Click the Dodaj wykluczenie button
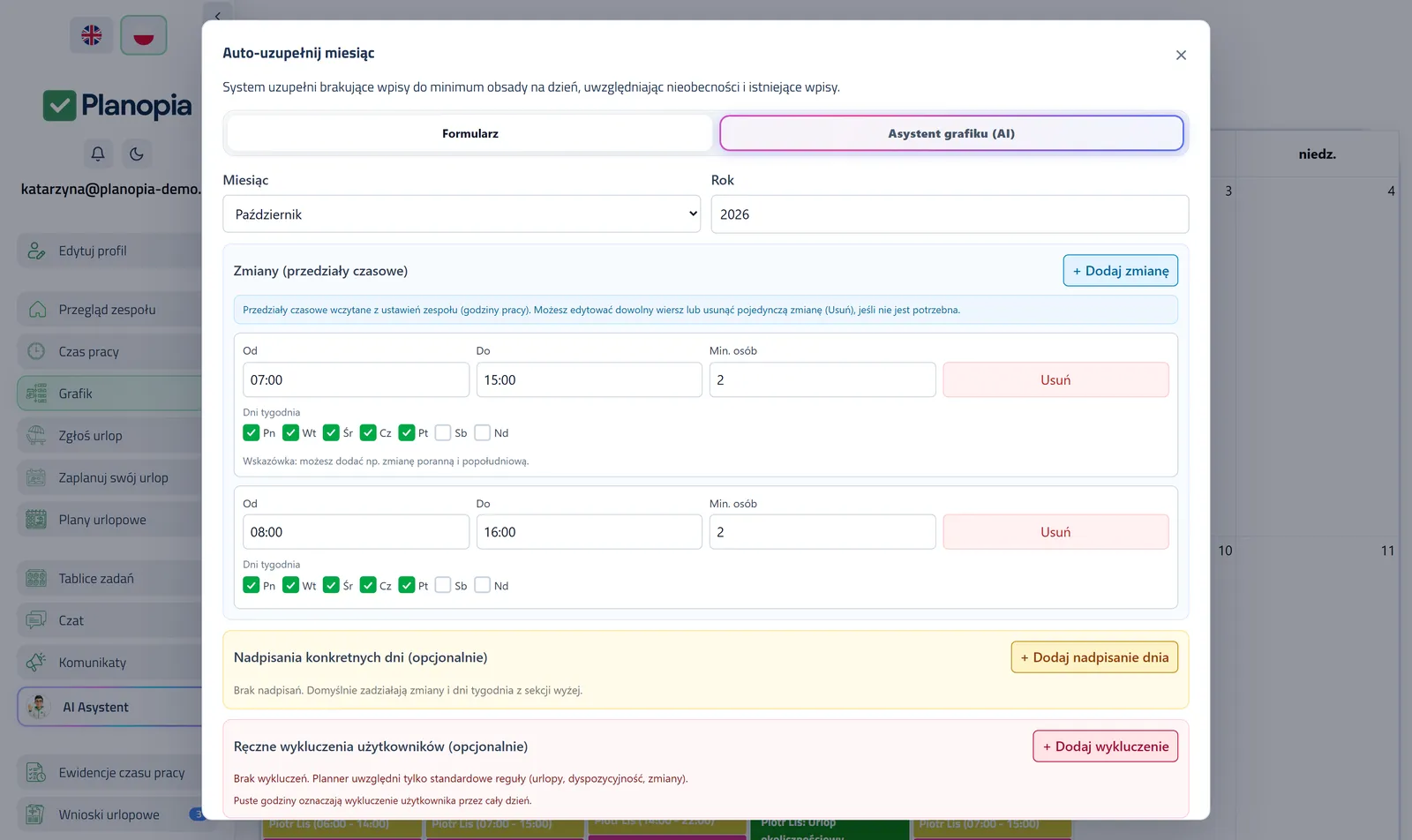1412x840 pixels. click(x=1106, y=746)
